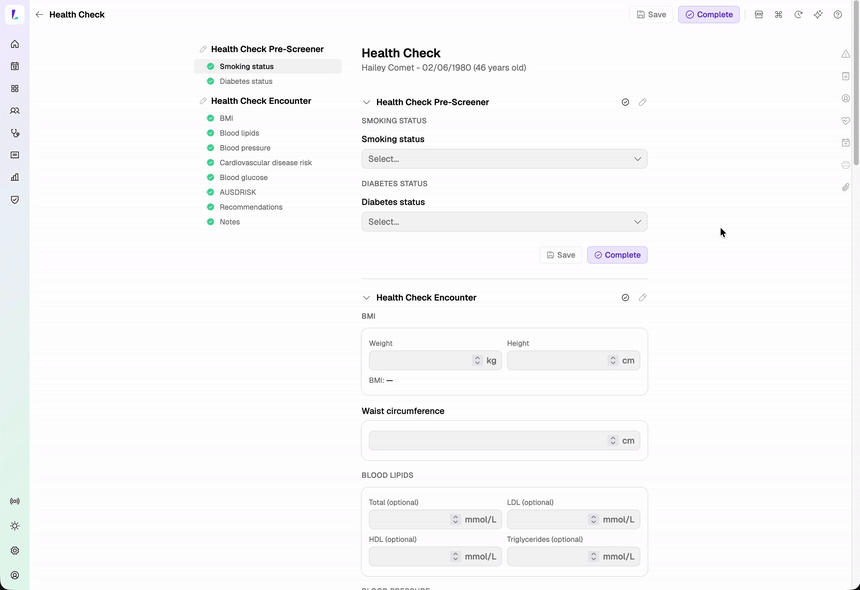Go back using the arrow beside Health Check
The image size is (860, 590).
tap(39, 15)
